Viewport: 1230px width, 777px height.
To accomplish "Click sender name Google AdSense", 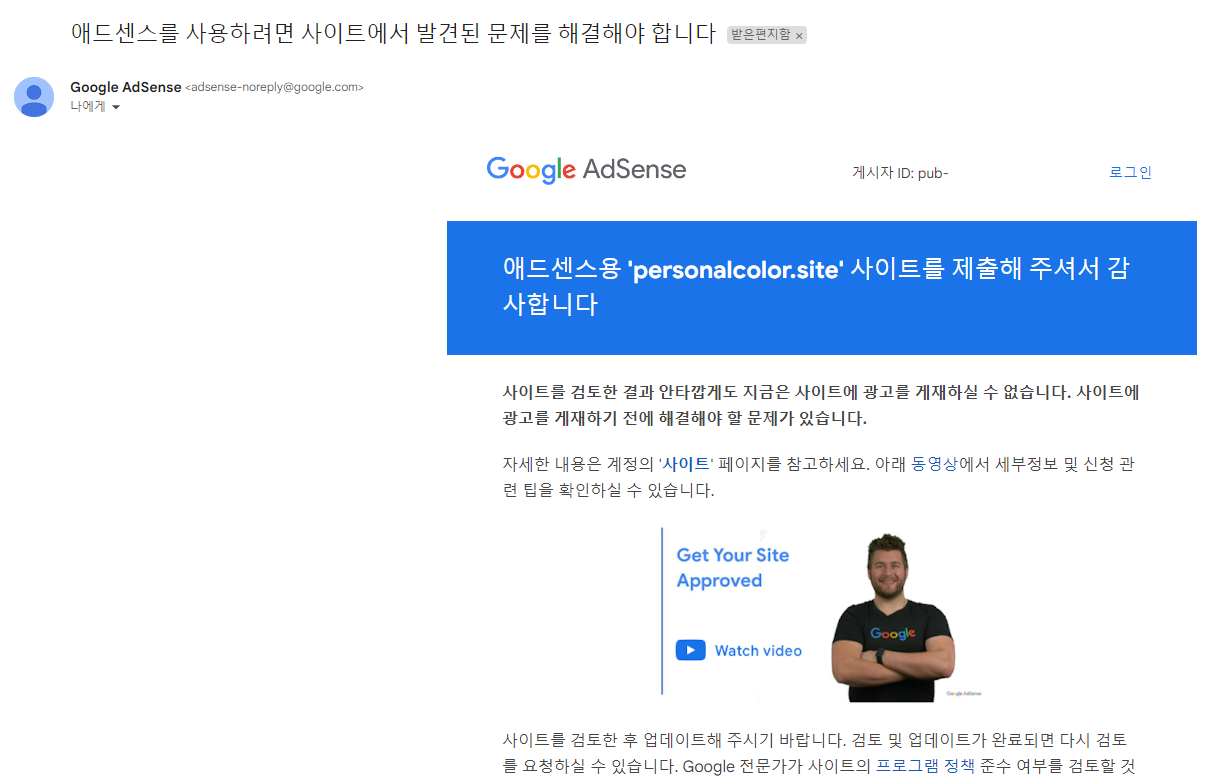I will coord(126,87).
